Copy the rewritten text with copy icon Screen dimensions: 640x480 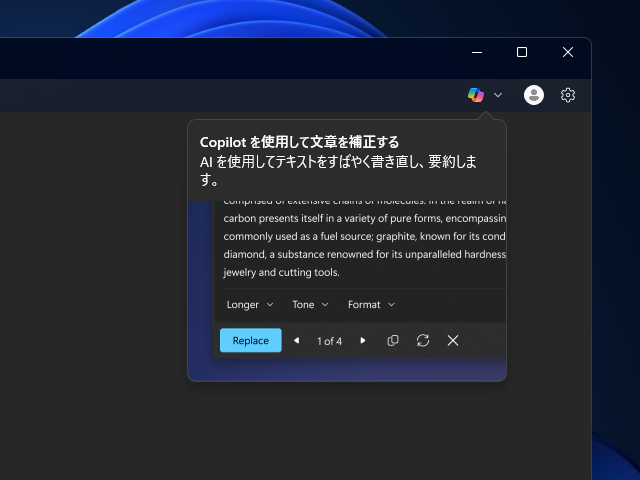(393, 340)
